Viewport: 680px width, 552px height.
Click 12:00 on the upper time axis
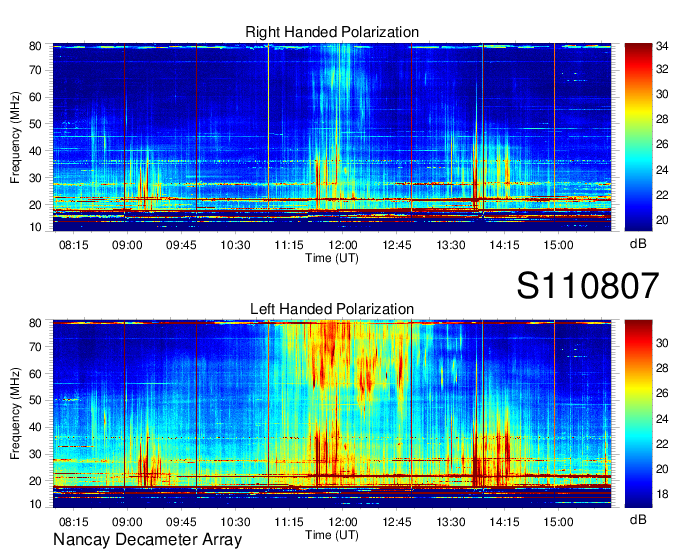coord(343,245)
